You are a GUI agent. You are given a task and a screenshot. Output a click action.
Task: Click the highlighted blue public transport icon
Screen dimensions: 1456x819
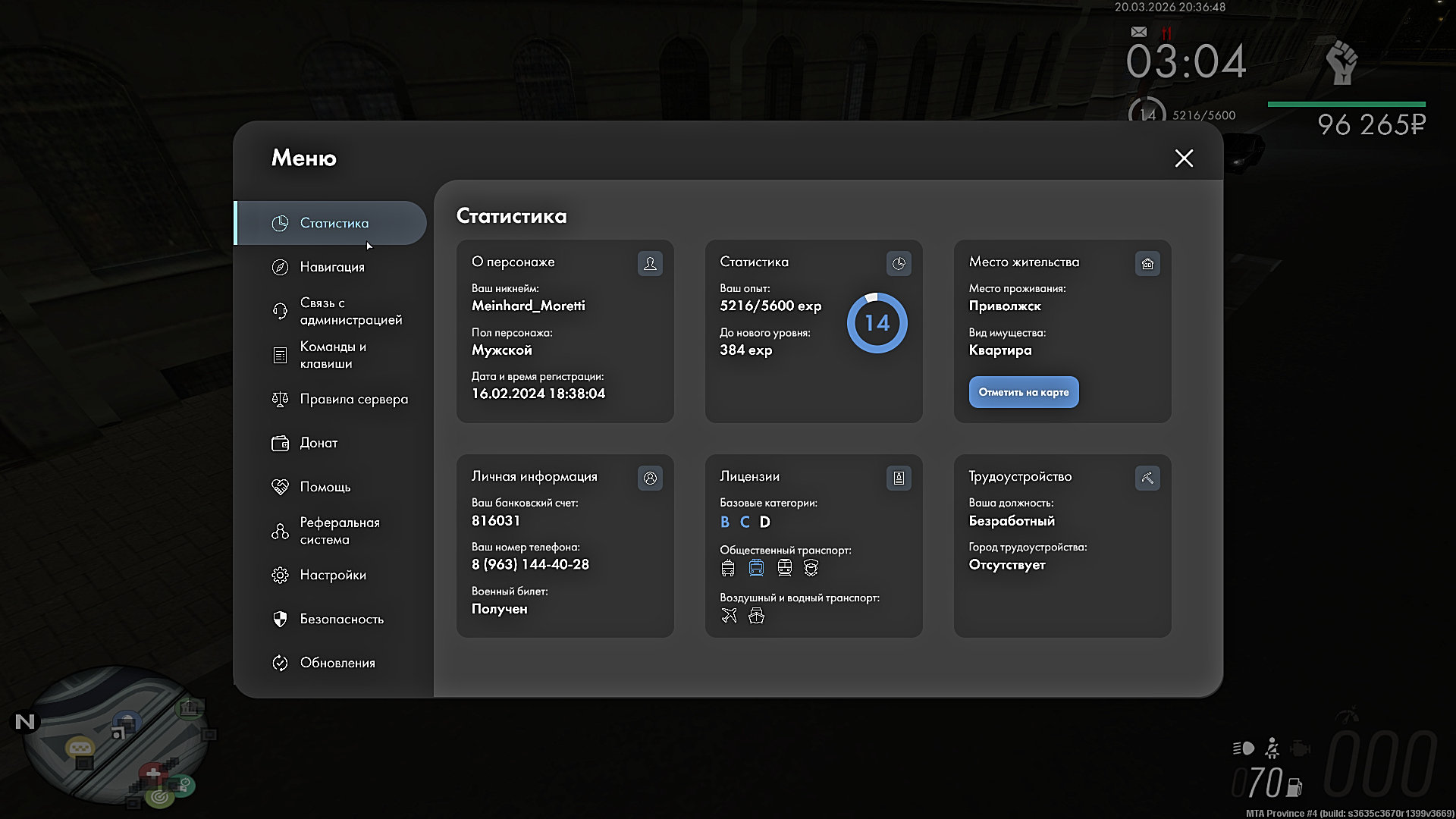click(x=756, y=567)
